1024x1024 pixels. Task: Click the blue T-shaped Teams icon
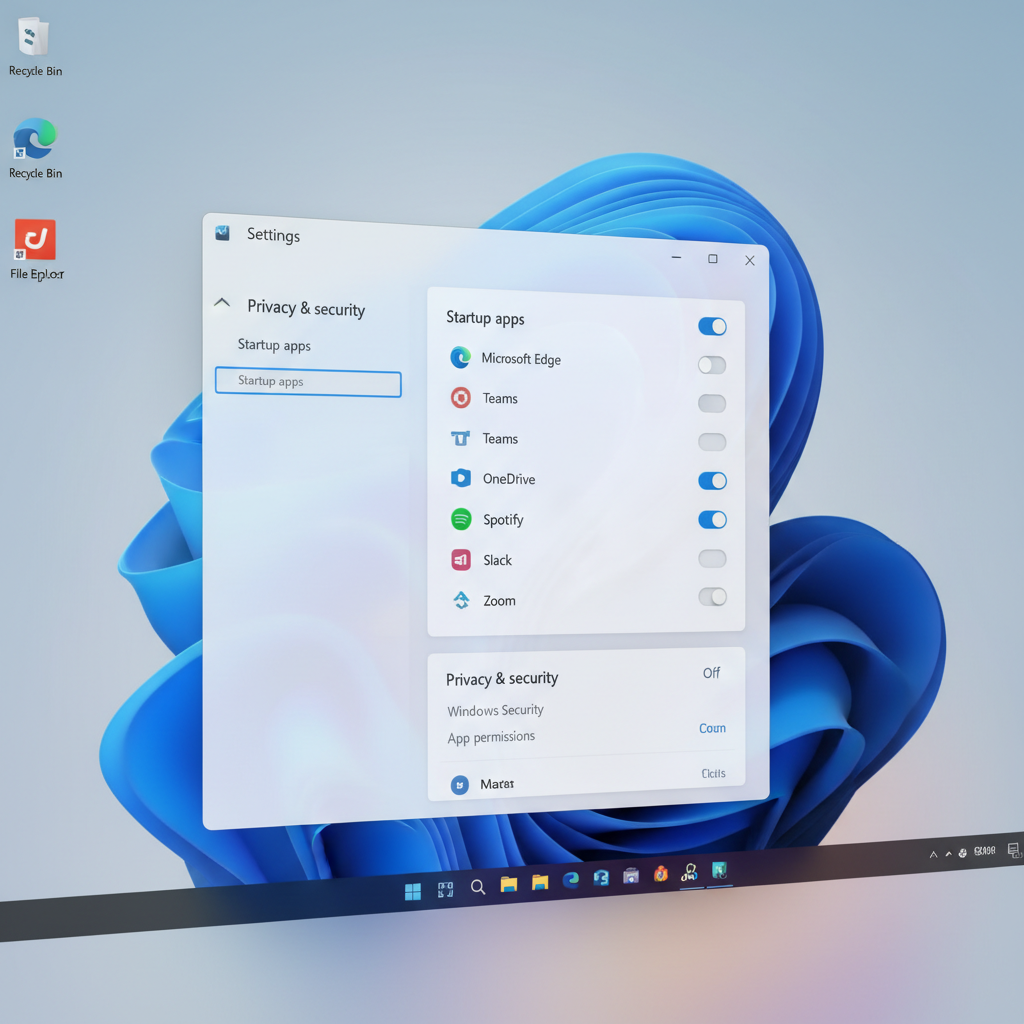460,438
